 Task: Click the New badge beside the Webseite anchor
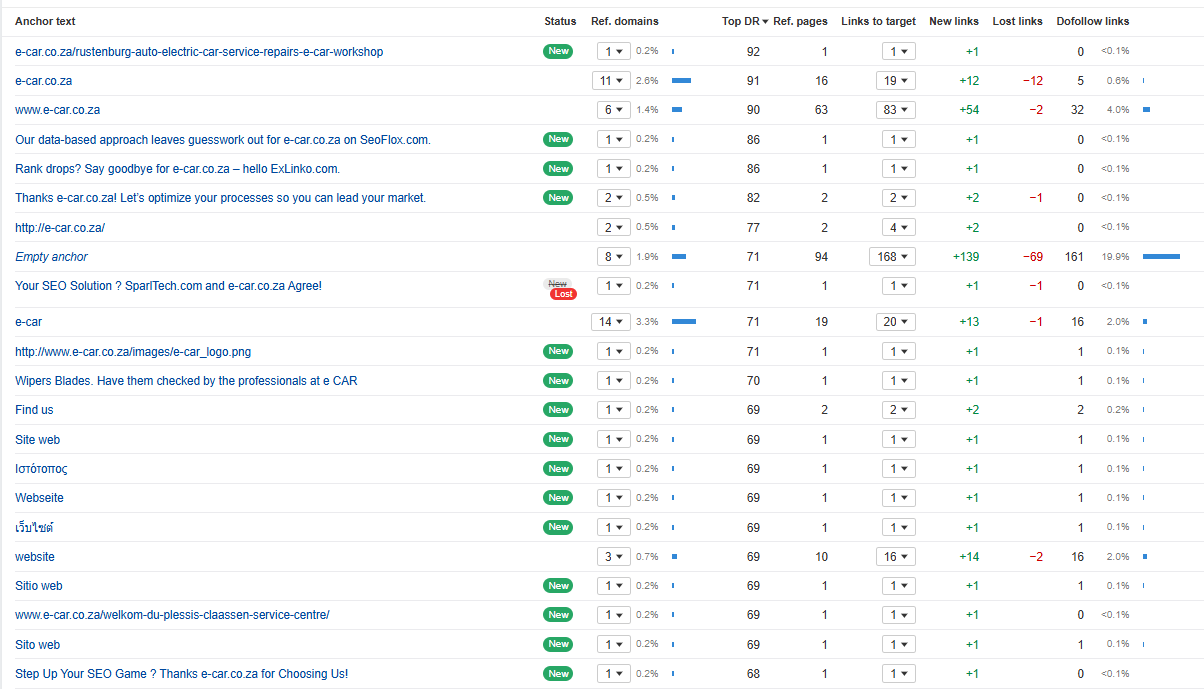[558, 498]
